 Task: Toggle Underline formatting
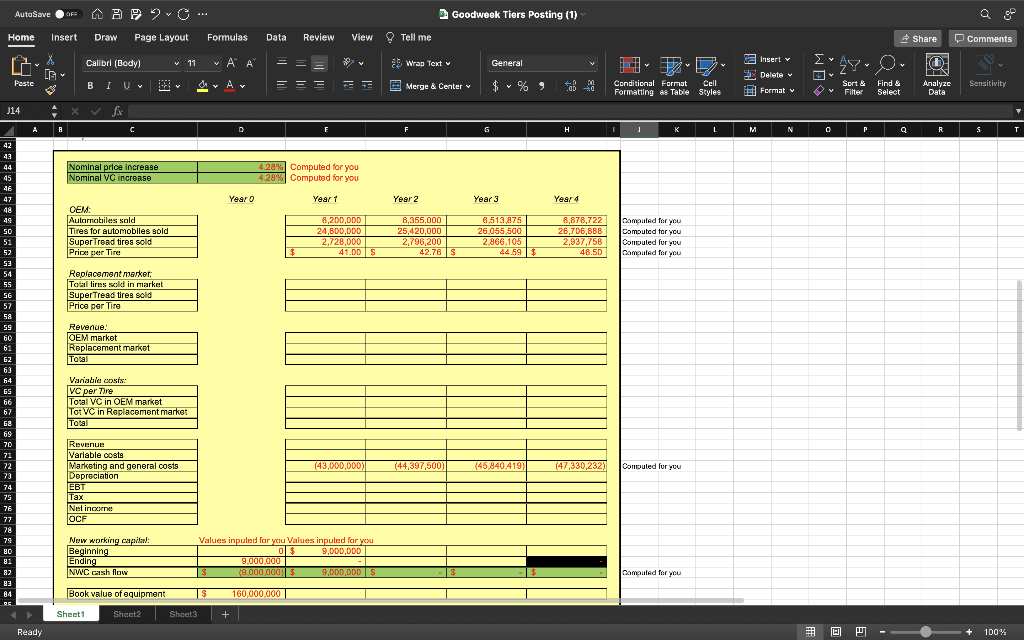126,86
